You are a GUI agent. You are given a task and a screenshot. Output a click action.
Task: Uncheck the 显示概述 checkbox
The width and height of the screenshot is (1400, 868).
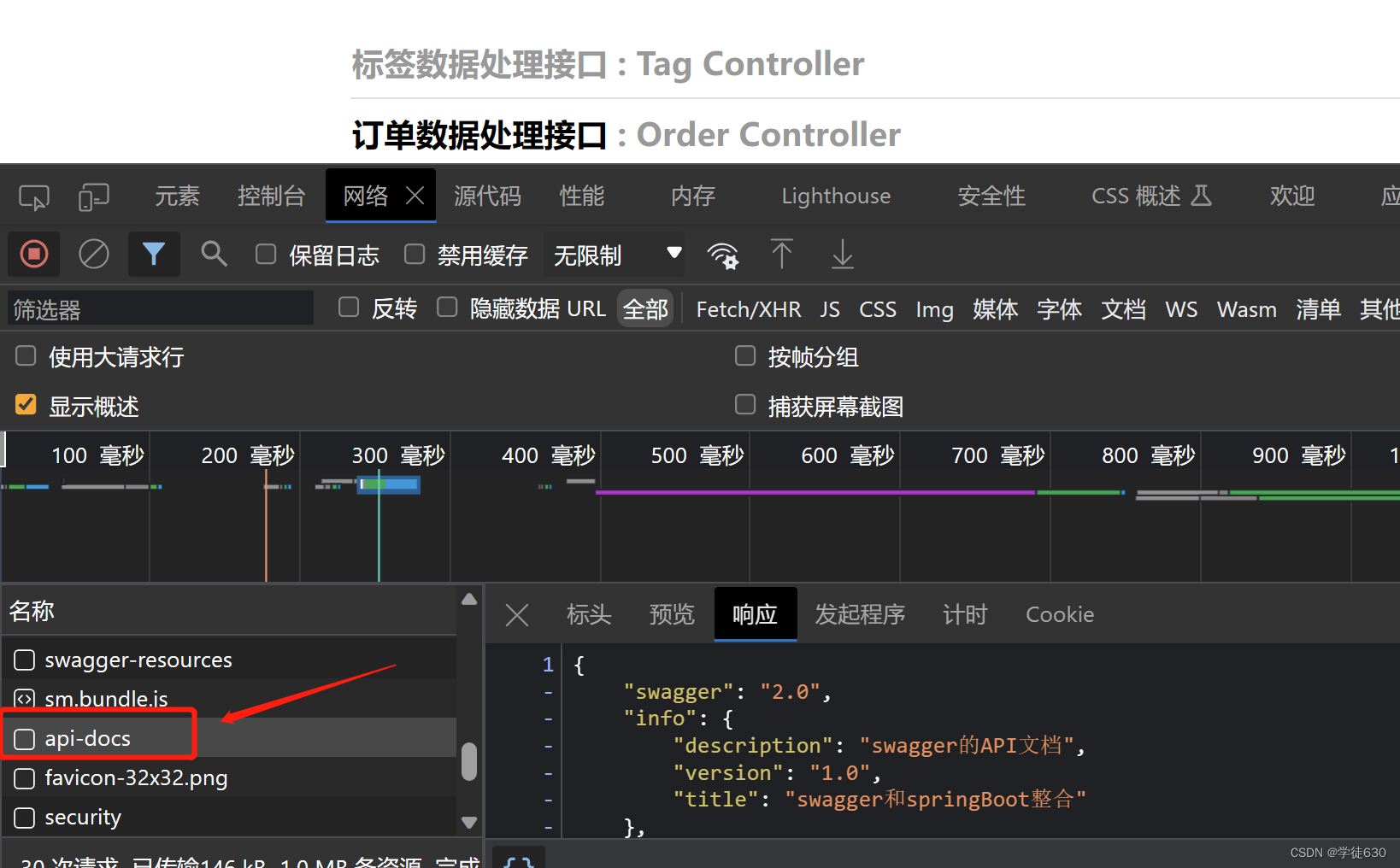click(x=25, y=404)
